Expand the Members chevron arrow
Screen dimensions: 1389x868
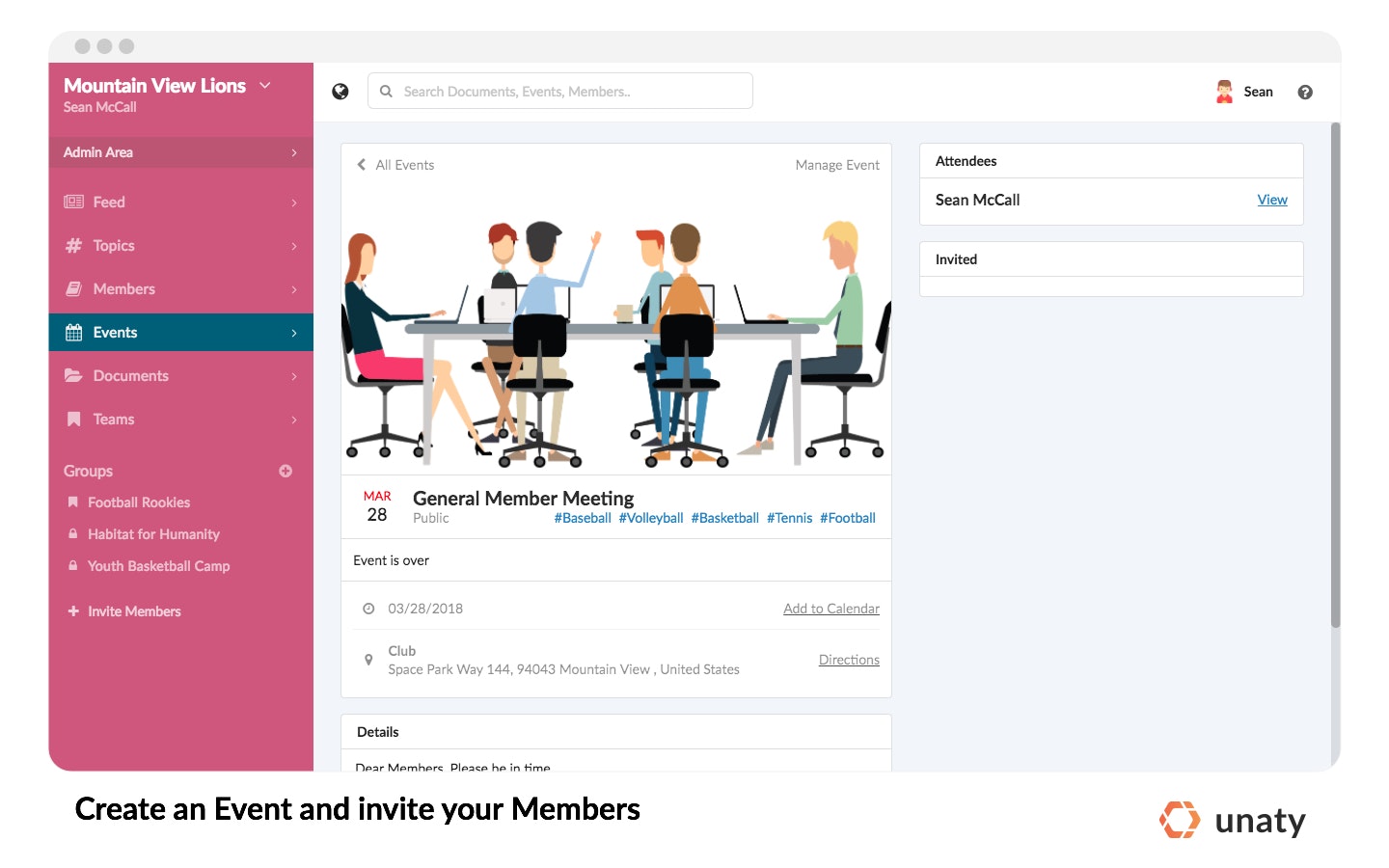click(x=294, y=289)
